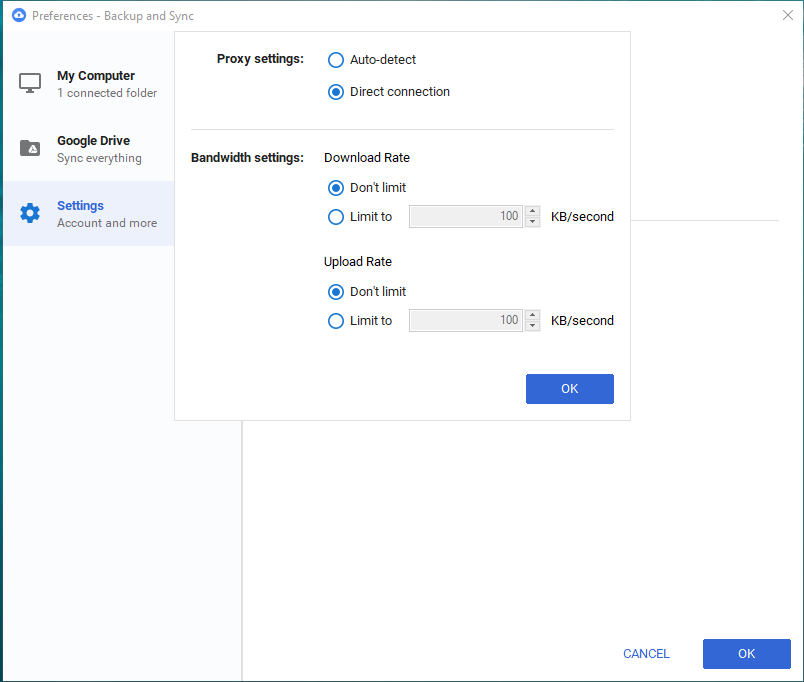Decrease upload rate limit with down arrow
804x682 pixels.
533,326
